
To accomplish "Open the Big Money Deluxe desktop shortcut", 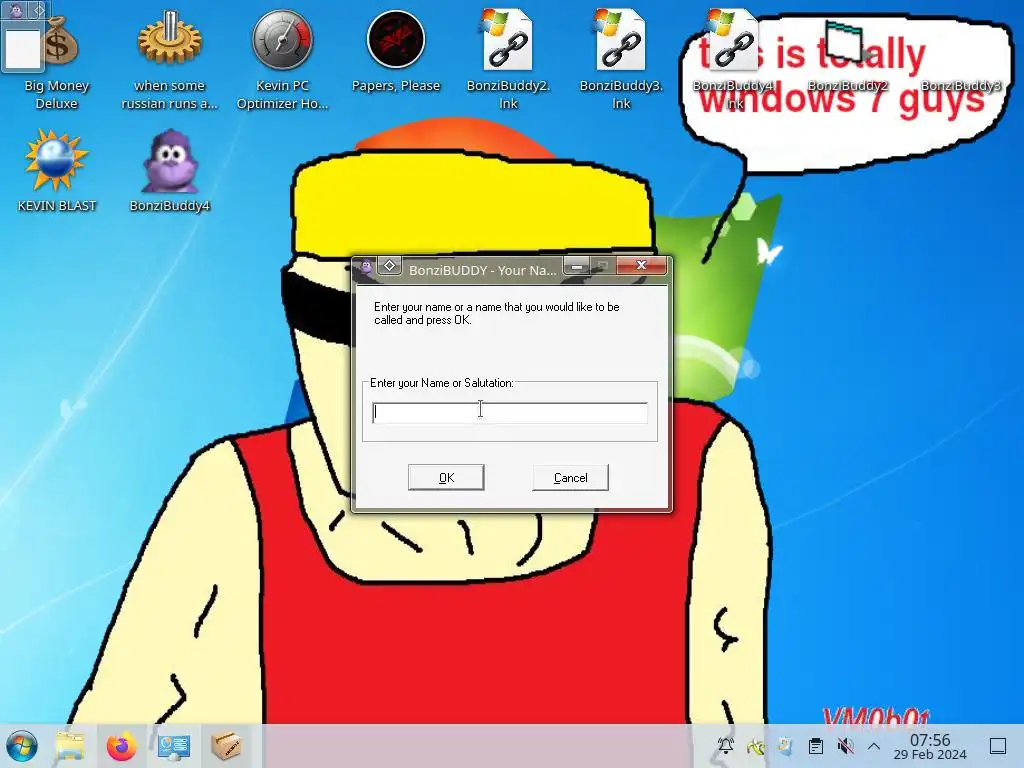I will (x=57, y=59).
